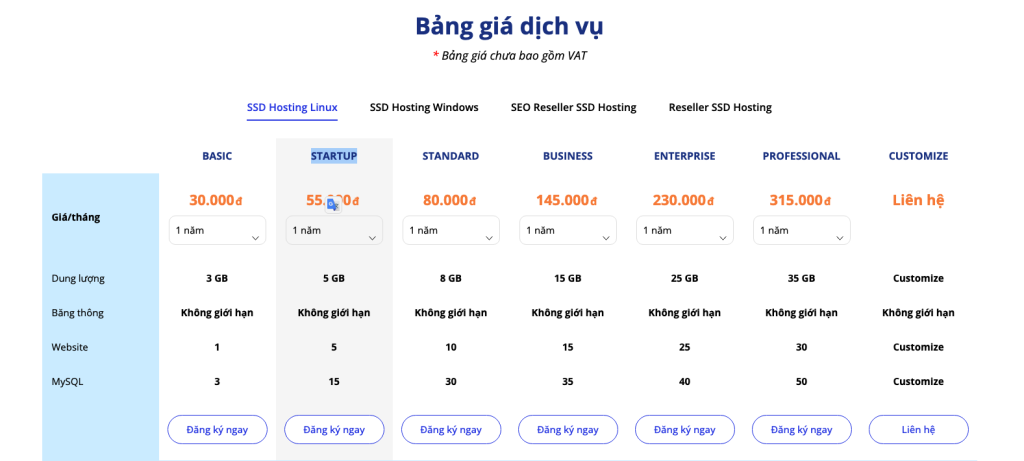Switch to Reseller SSD Hosting tab
The height and width of the screenshot is (461, 1024).
(720, 107)
